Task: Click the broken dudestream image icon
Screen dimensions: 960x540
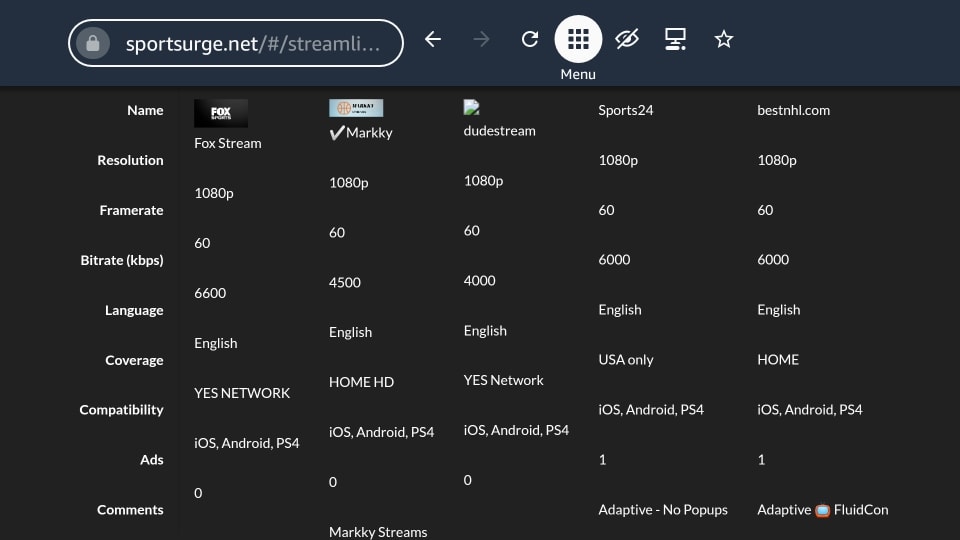Action: tap(471, 107)
